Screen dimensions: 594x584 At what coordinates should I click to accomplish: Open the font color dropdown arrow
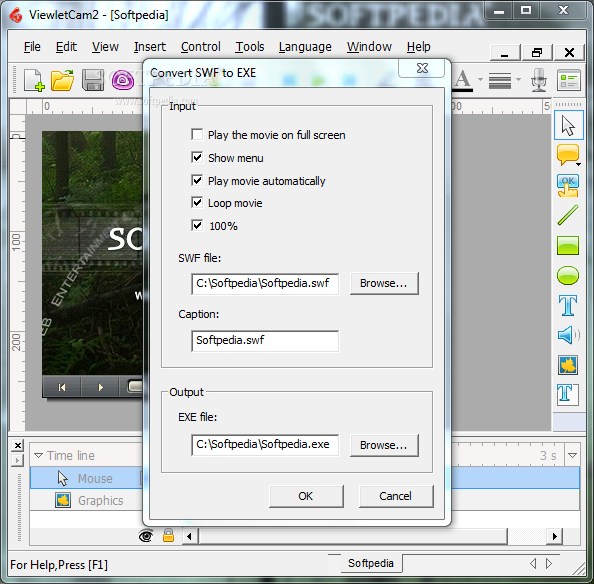(x=480, y=80)
